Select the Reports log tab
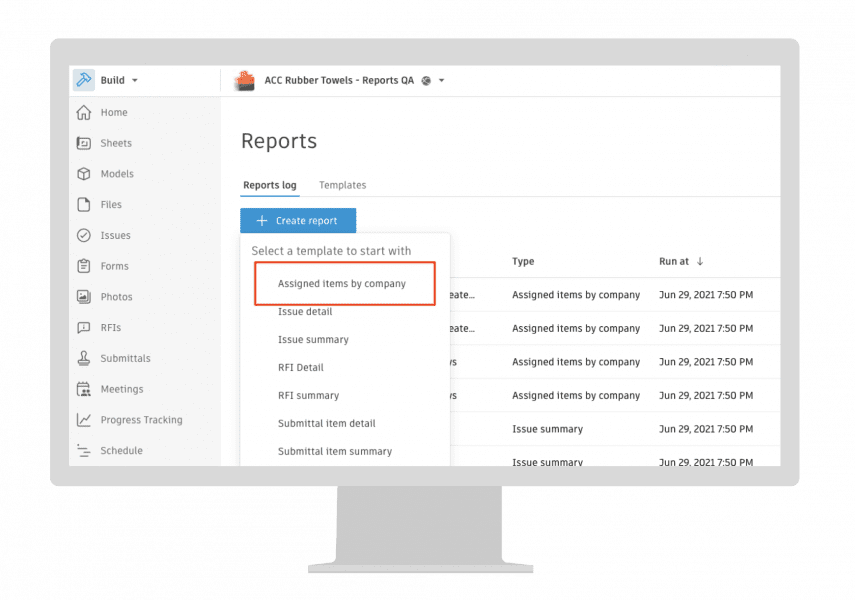 point(269,185)
